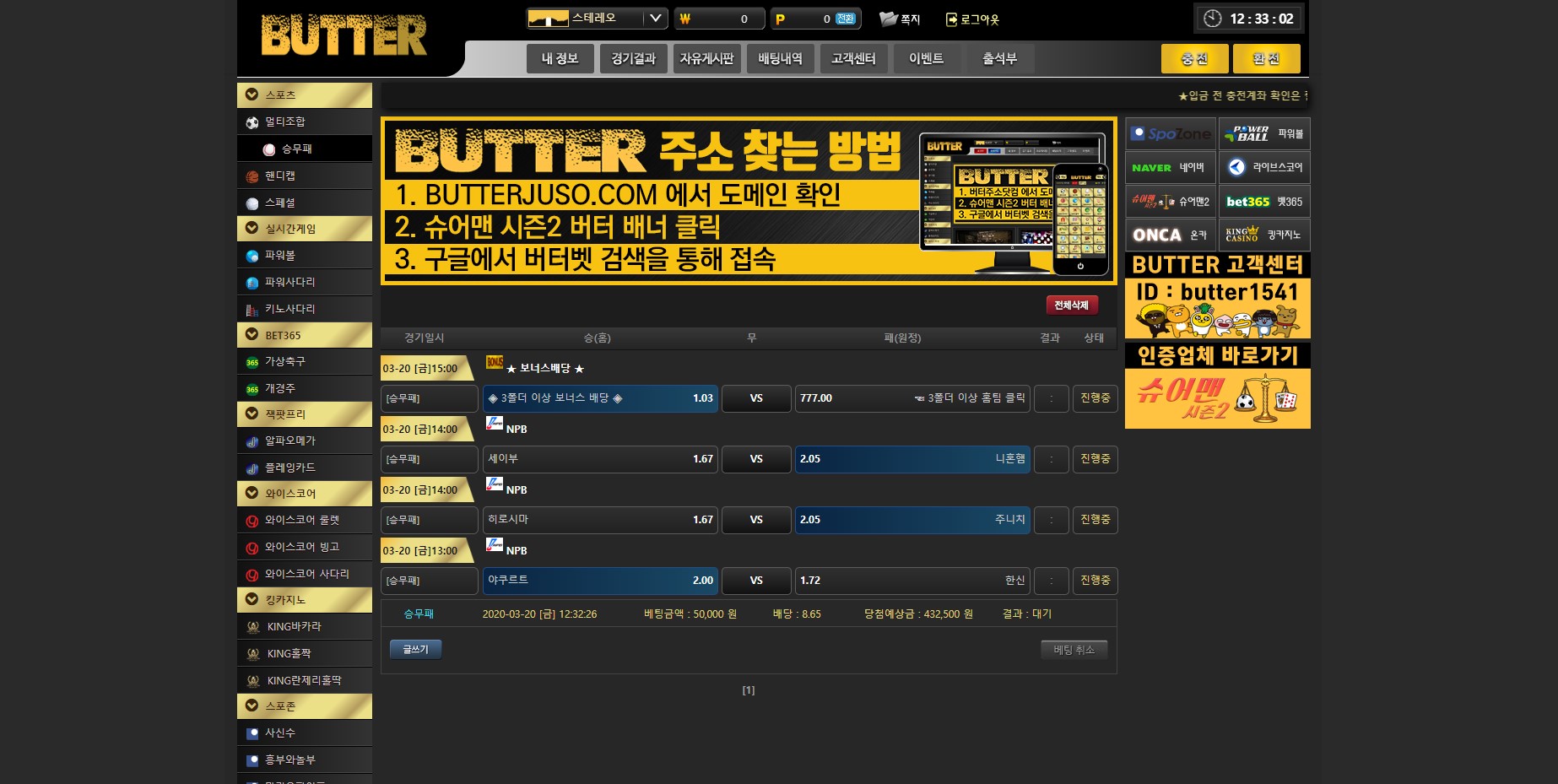Click the NAVER 네이버 shortcut tile
1558x784 pixels.
point(1170,168)
